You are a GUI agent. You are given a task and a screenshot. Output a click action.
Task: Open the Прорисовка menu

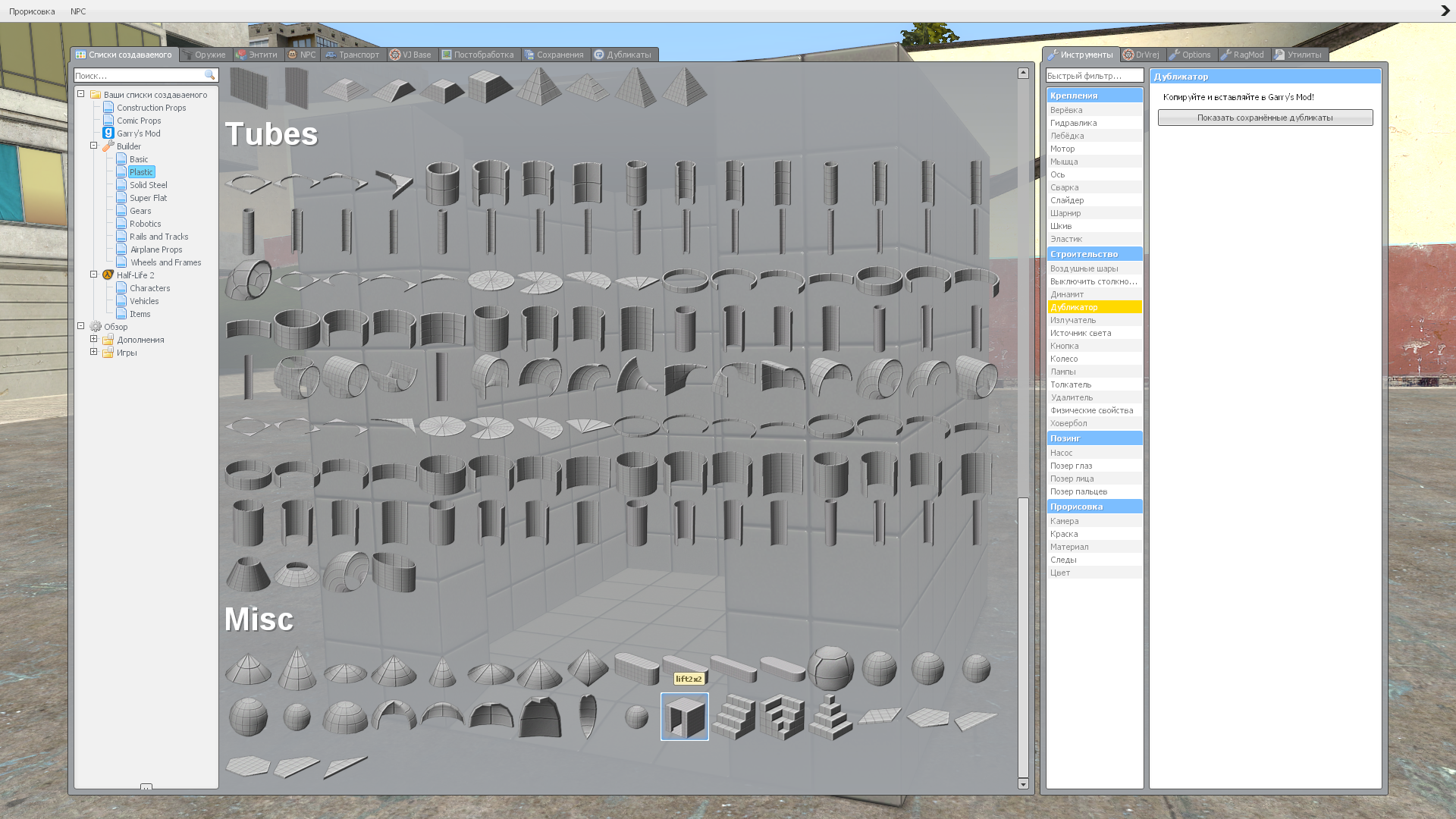(x=32, y=11)
